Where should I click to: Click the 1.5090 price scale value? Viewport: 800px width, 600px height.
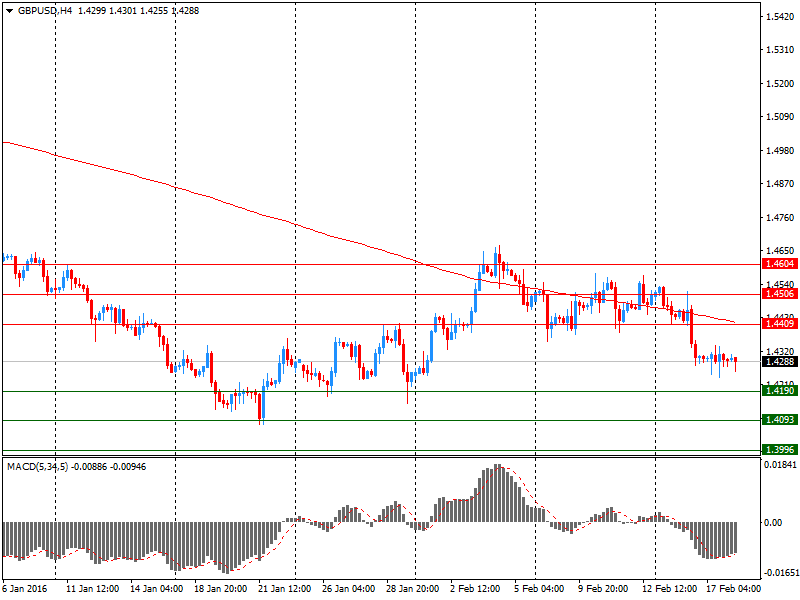tap(780, 117)
